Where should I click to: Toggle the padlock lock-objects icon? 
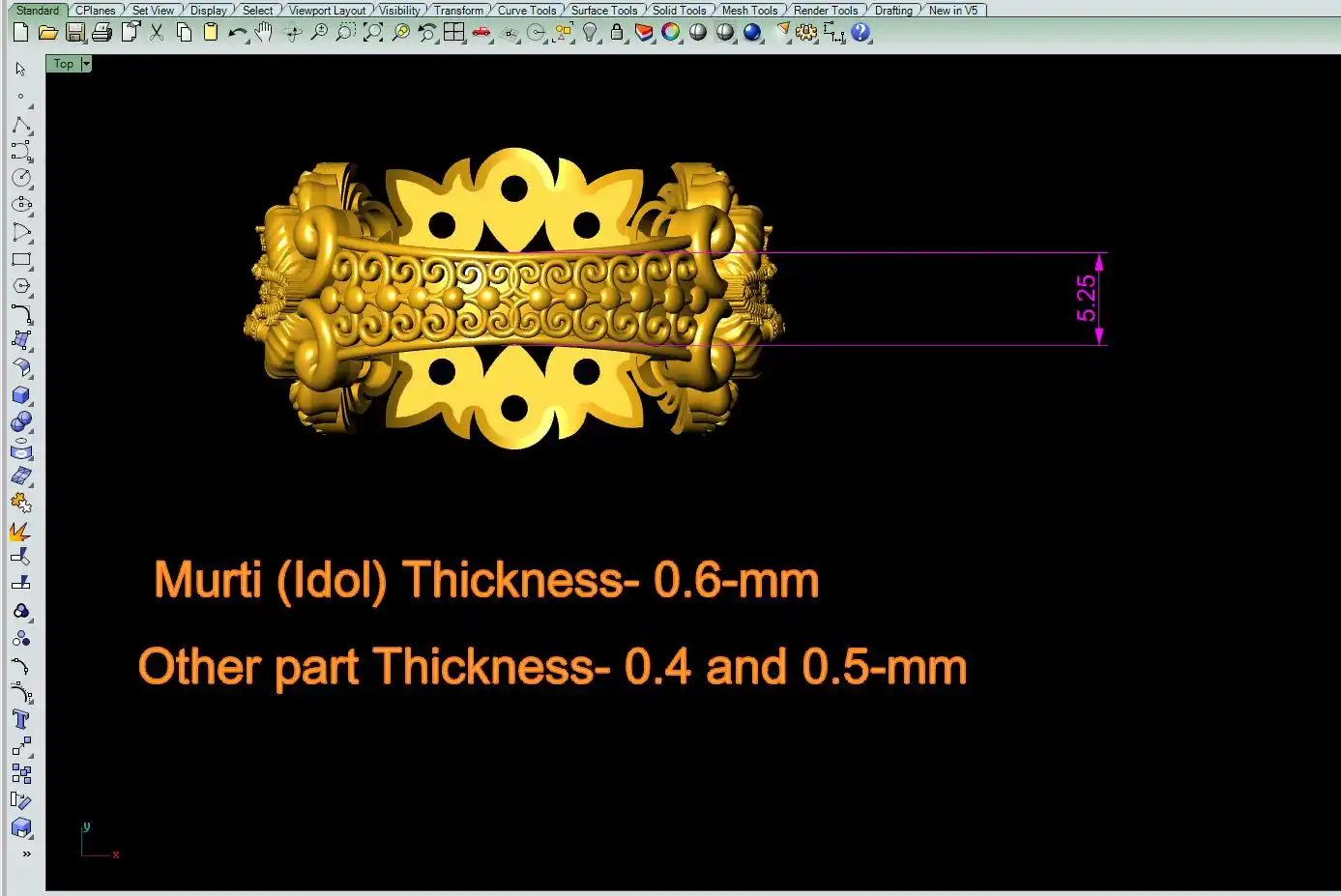(x=617, y=33)
